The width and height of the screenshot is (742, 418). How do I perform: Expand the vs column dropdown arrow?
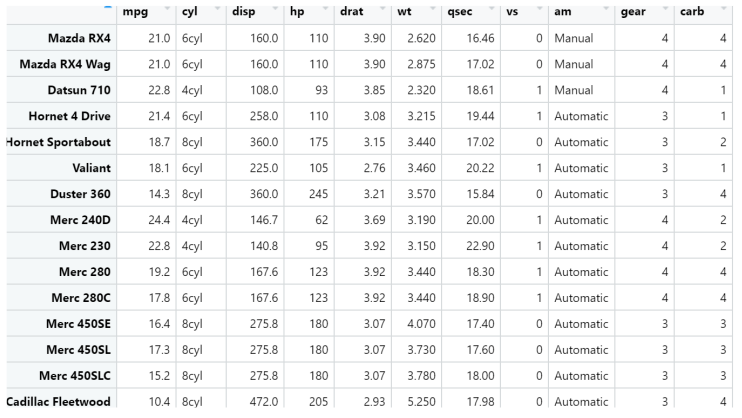tap(540, 9)
